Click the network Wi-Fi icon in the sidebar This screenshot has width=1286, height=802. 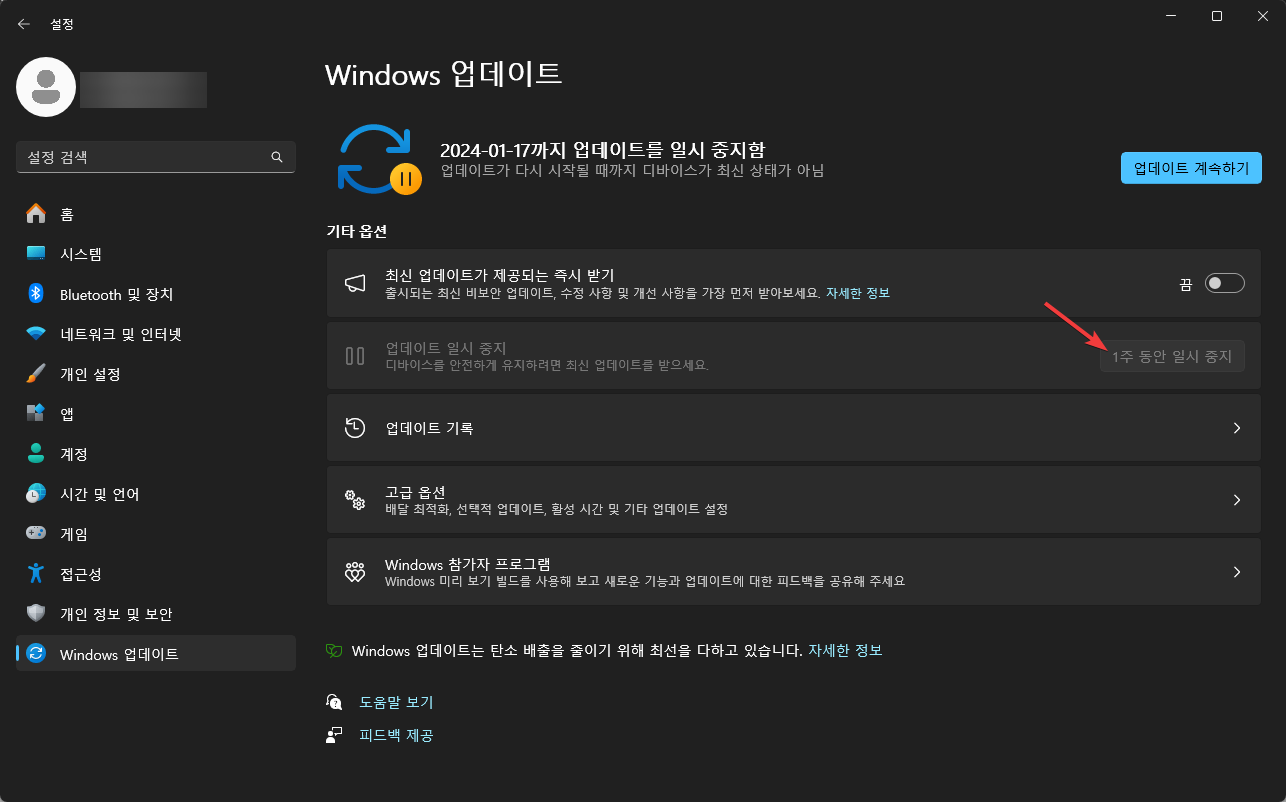[36, 334]
